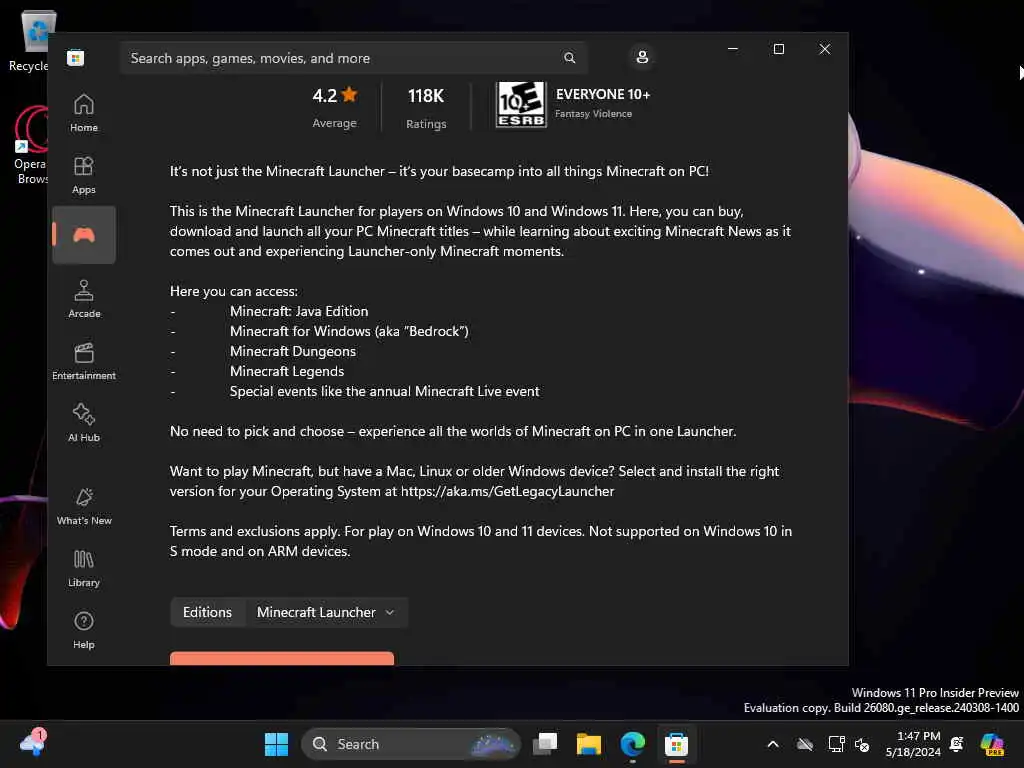
Task: Select the Opera Browser desktop shortcut
Action: 31,146
